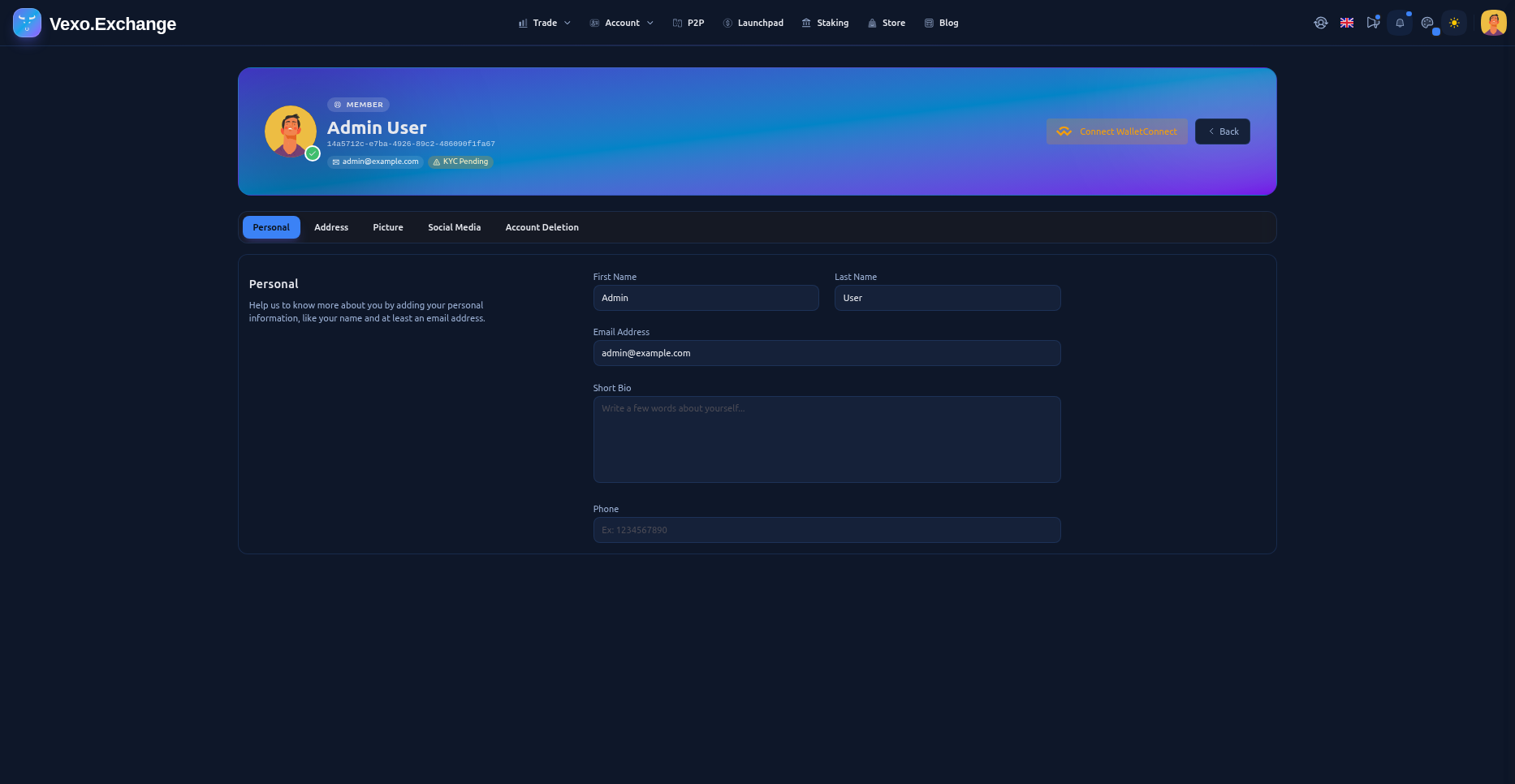1515x784 pixels.
Task: Click the icon in the MEMBER badge
Action: pos(338,105)
